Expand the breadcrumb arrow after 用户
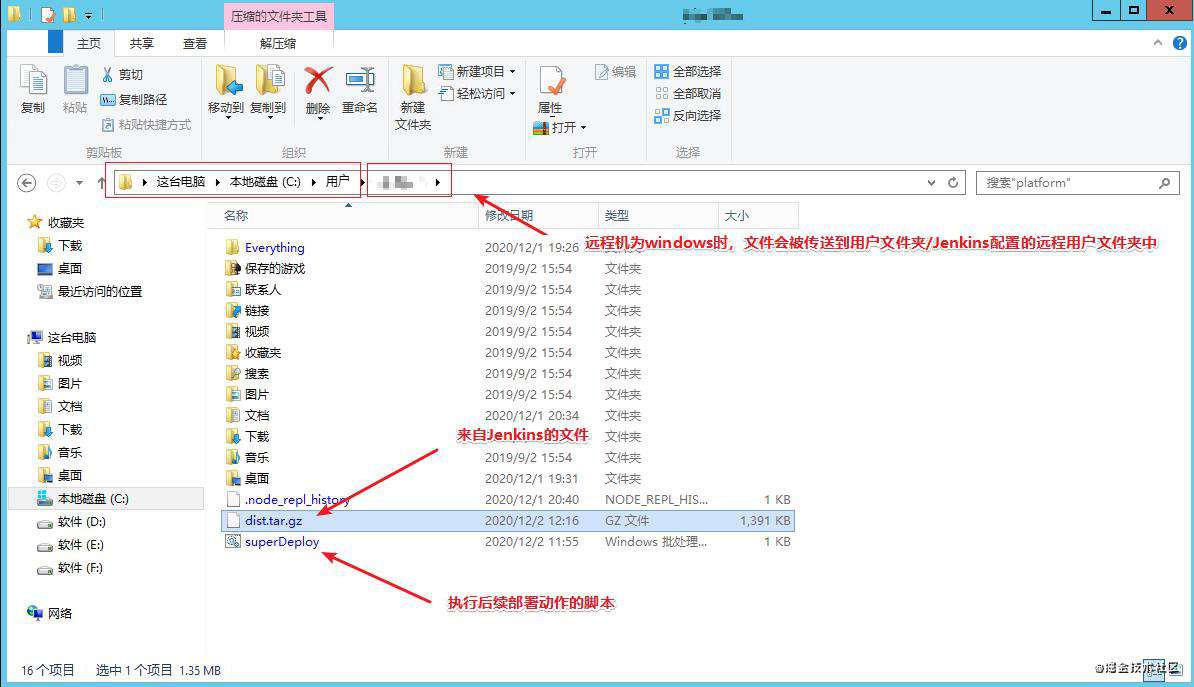This screenshot has height=687, width=1194. [362, 182]
